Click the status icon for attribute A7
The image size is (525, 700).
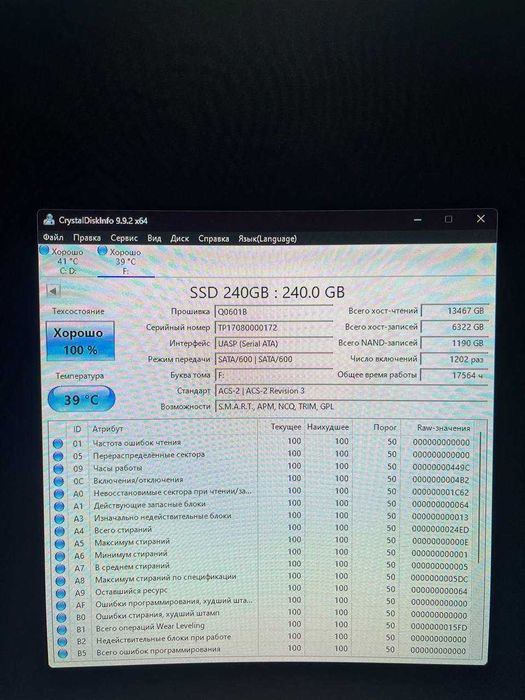[60, 569]
